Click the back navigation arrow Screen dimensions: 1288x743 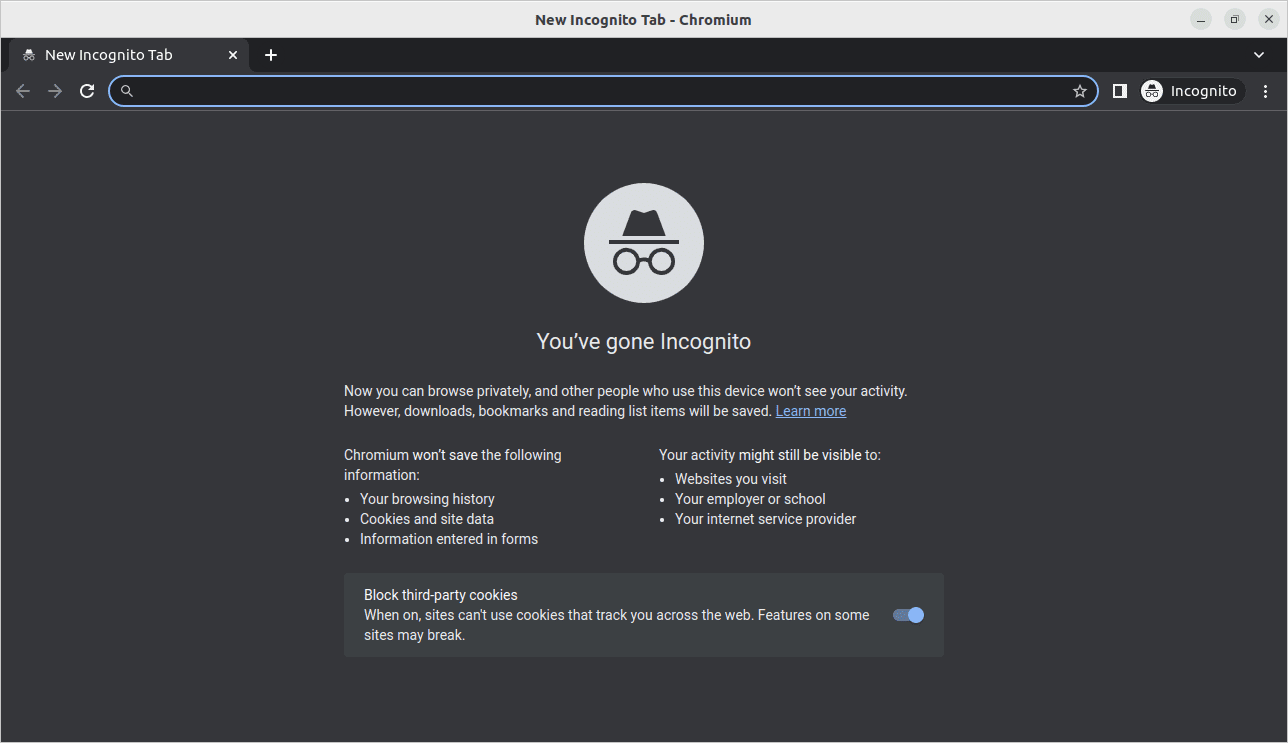pyautogui.click(x=22, y=90)
